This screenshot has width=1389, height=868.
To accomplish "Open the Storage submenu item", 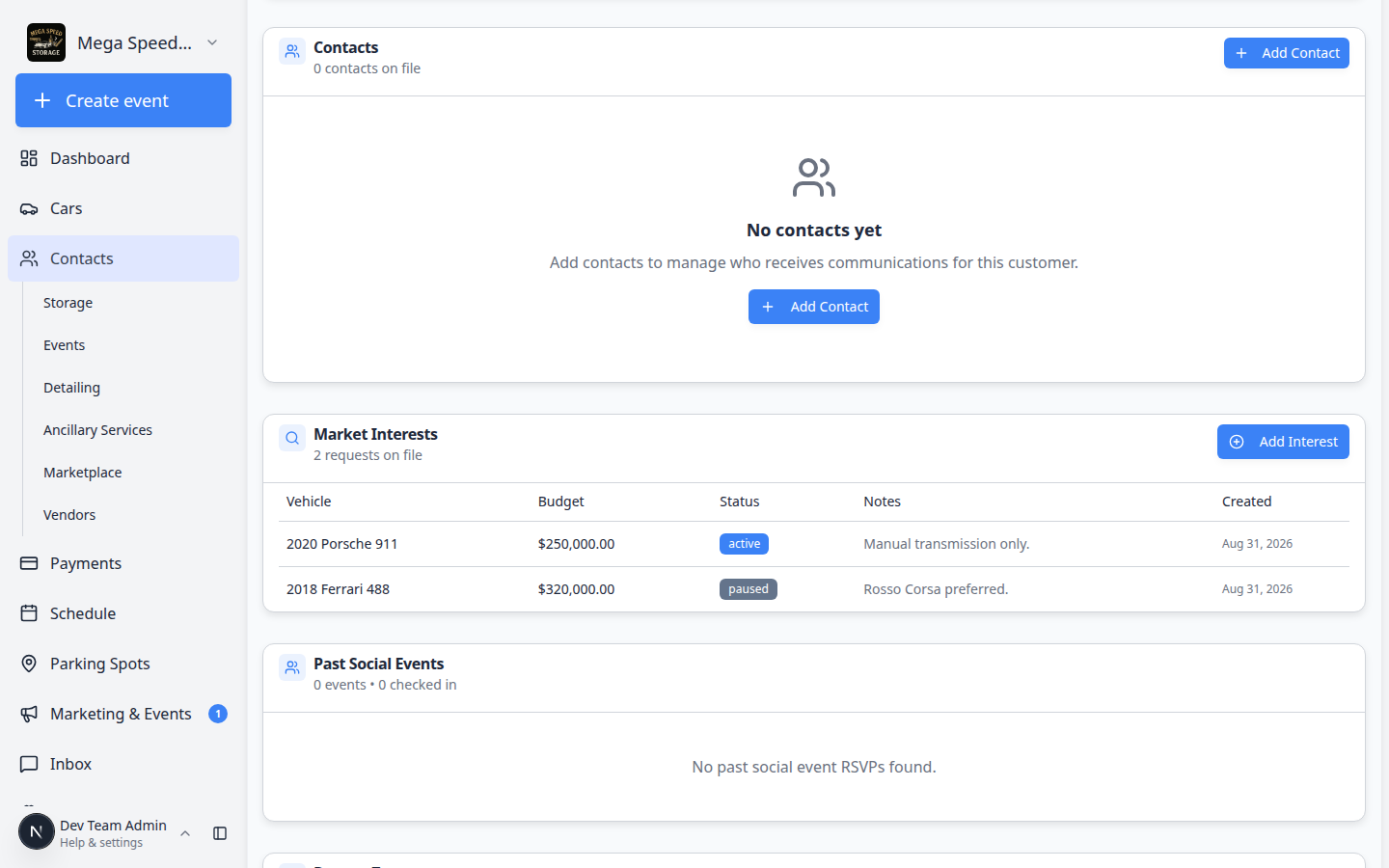I will tap(68, 303).
